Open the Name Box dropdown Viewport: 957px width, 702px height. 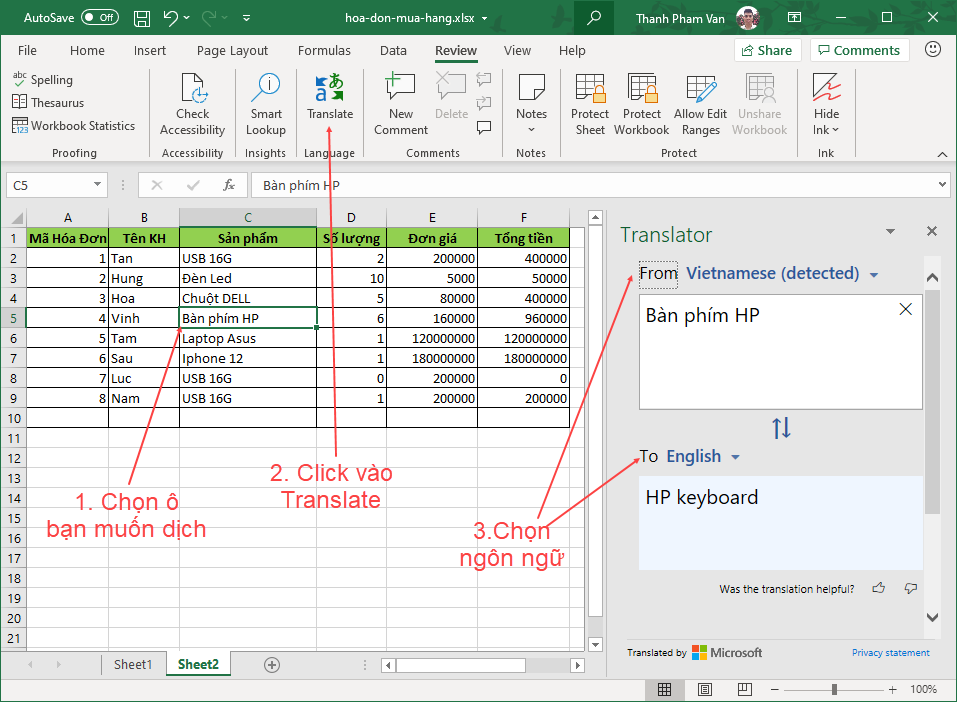[97, 184]
